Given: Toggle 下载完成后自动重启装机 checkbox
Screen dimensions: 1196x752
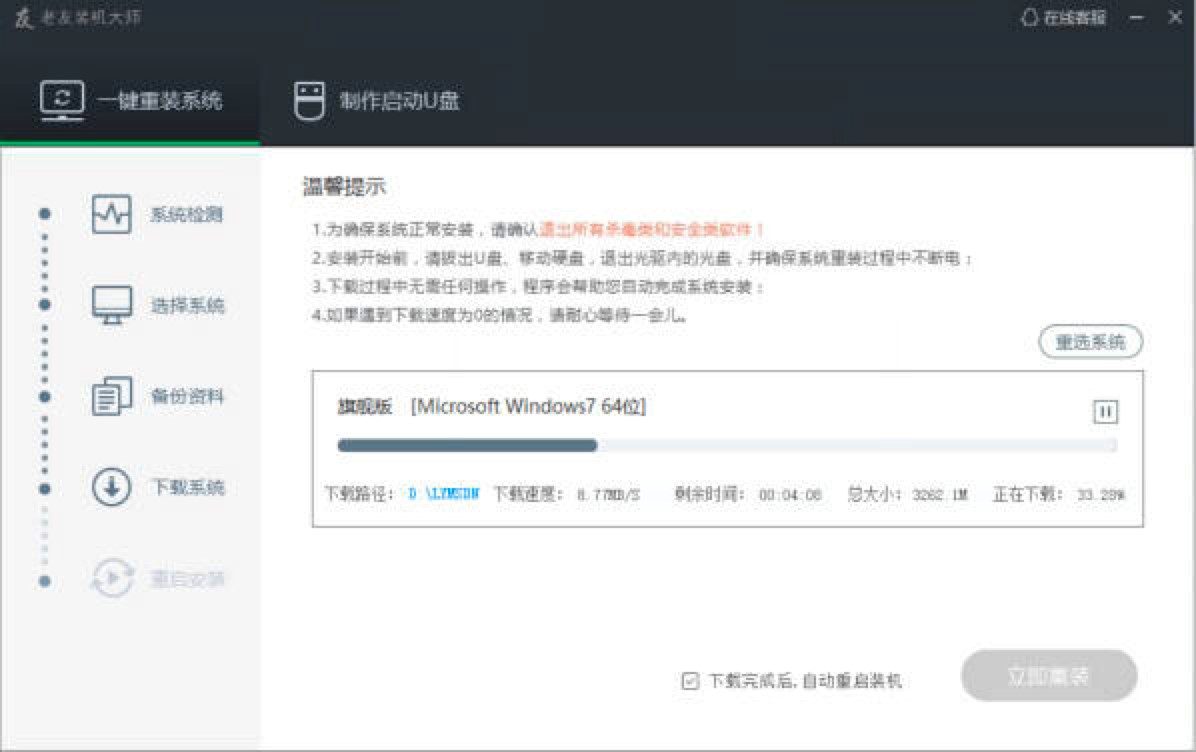Looking at the screenshot, I should click(x=690, y=681).
